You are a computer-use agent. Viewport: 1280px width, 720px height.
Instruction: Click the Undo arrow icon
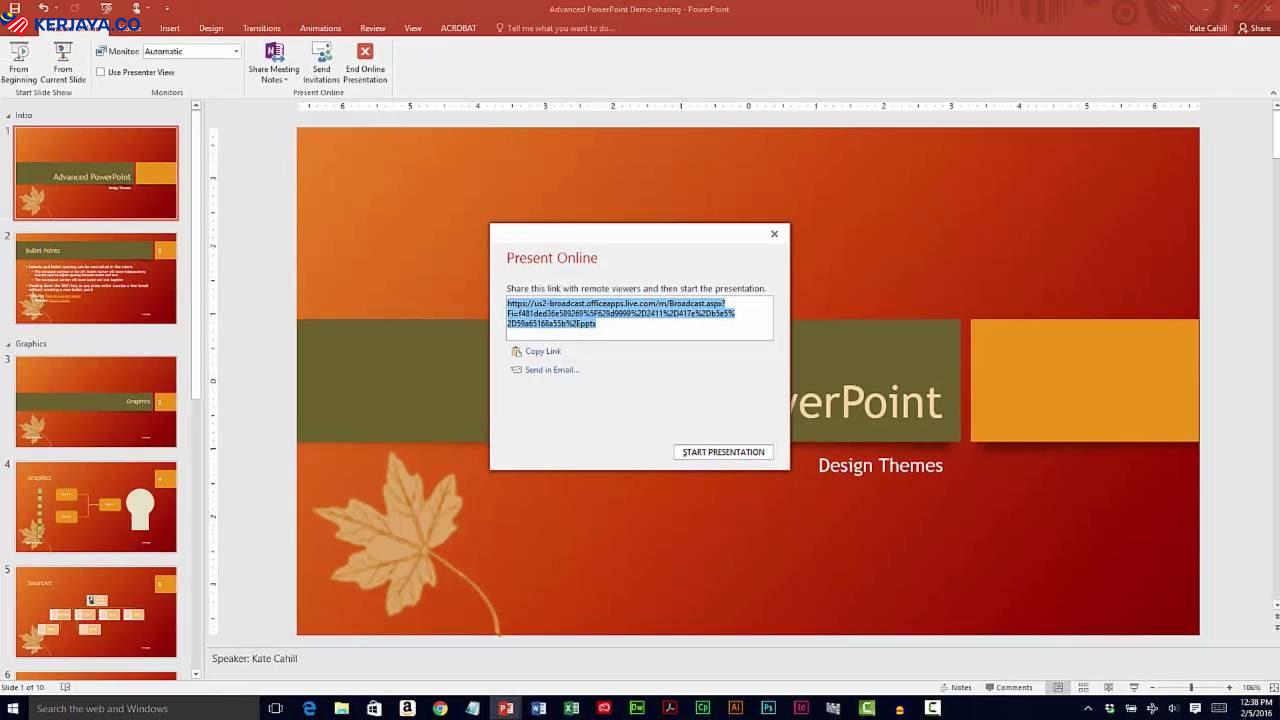[43, 8]
